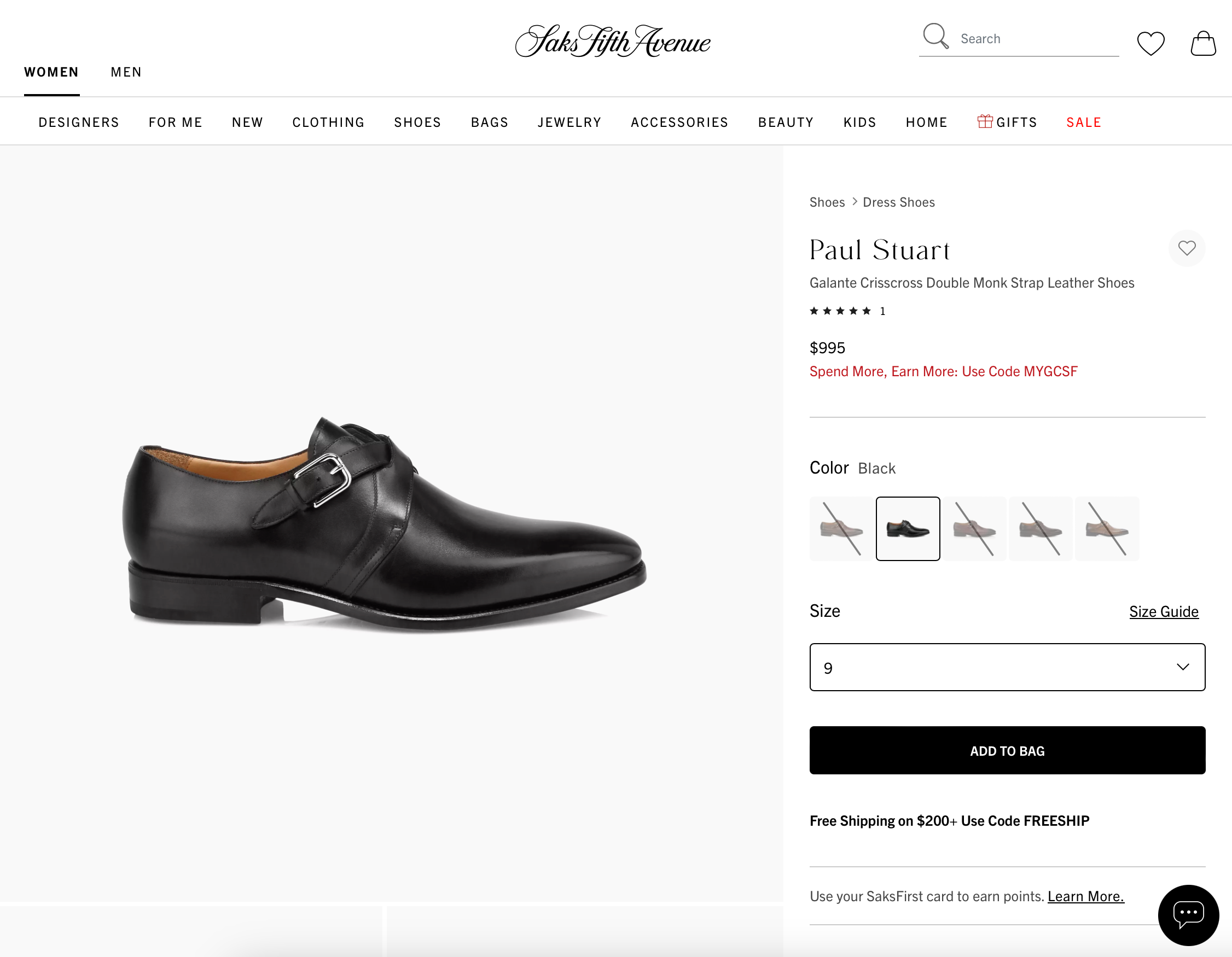Open the wishlist heart icon in header
Screen dimensions: 1232x957
coord(1152,43)
